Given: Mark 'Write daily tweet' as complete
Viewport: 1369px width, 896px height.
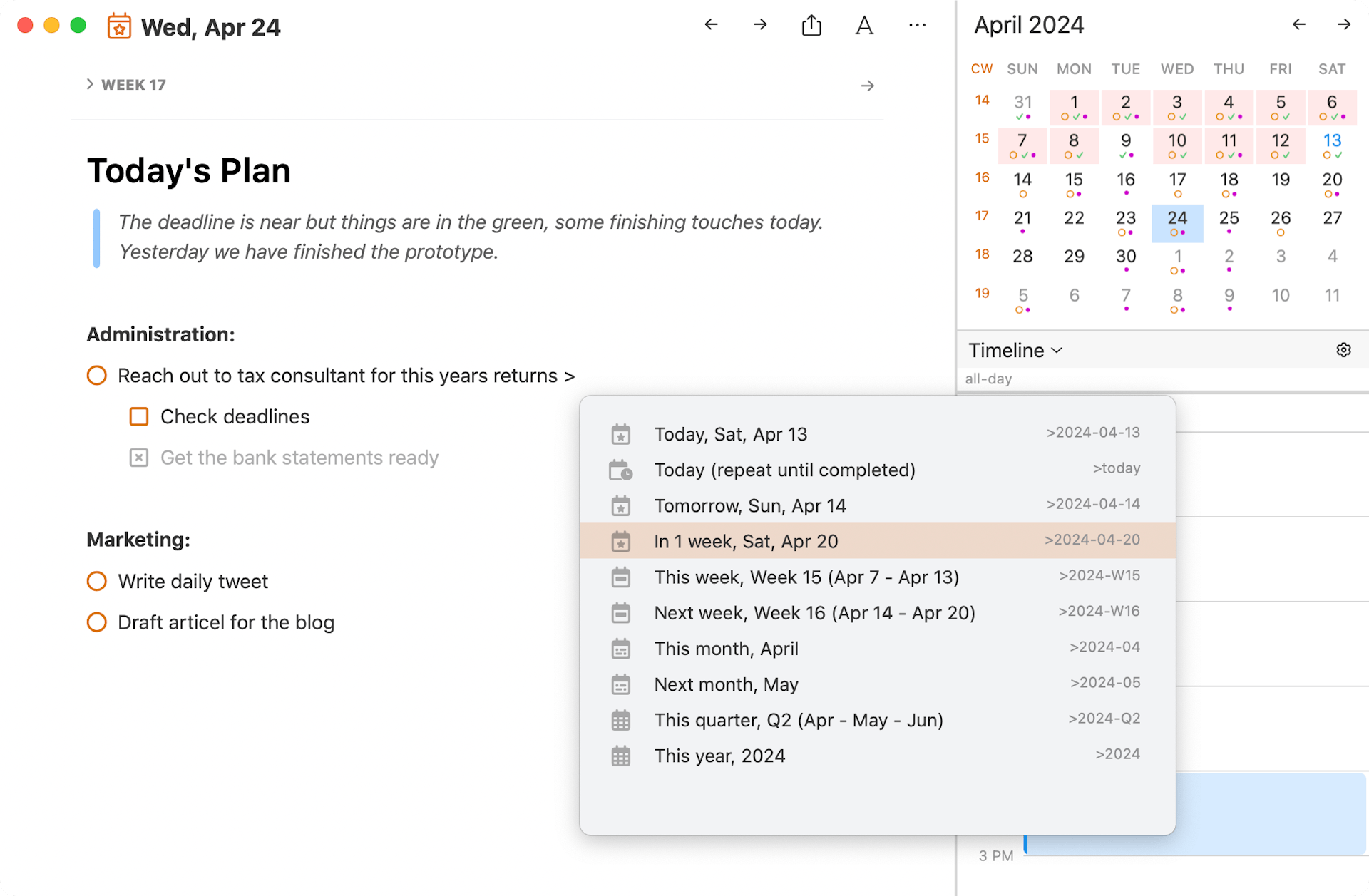Looking at the screenshot, I should pyautogui.click(x=96, y=581).
